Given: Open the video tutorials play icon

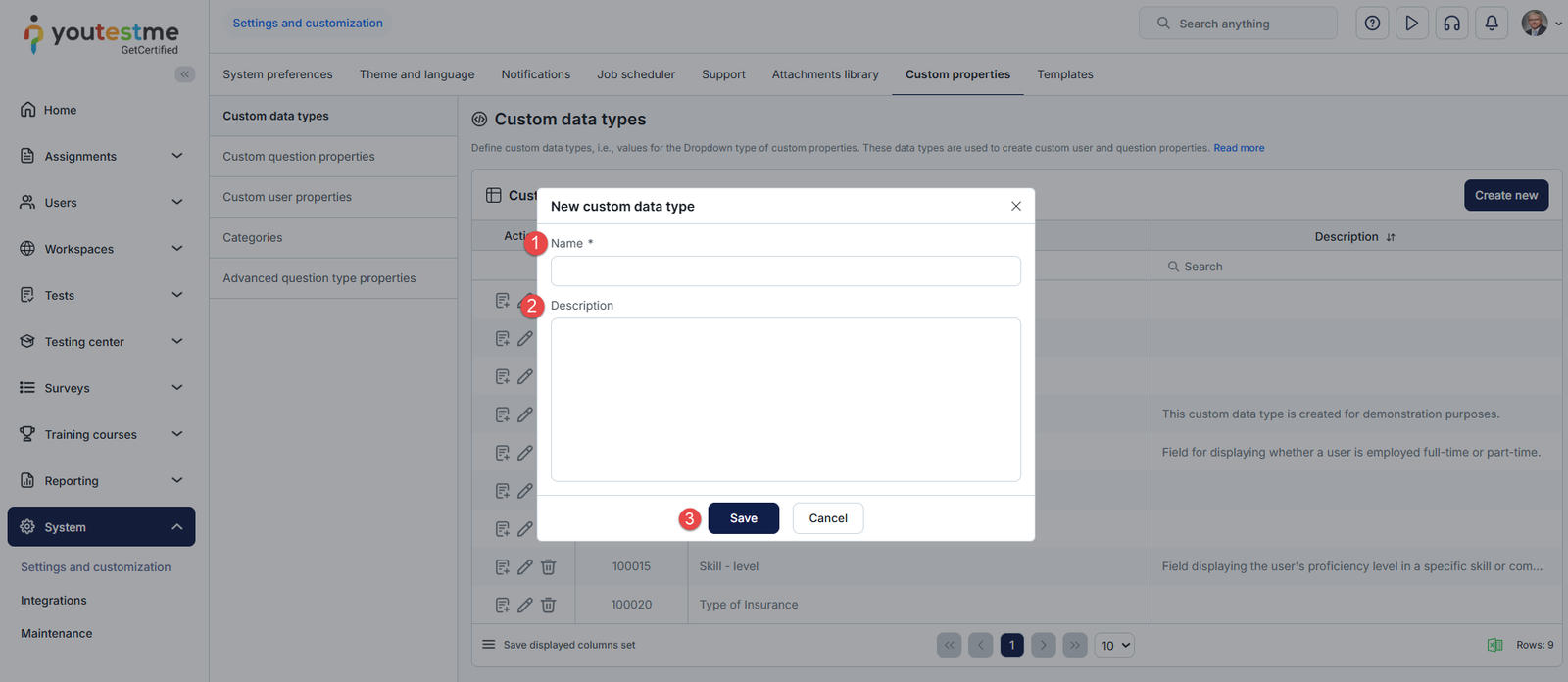Looking at the screenshot, I should click(x=1411, y=24).
